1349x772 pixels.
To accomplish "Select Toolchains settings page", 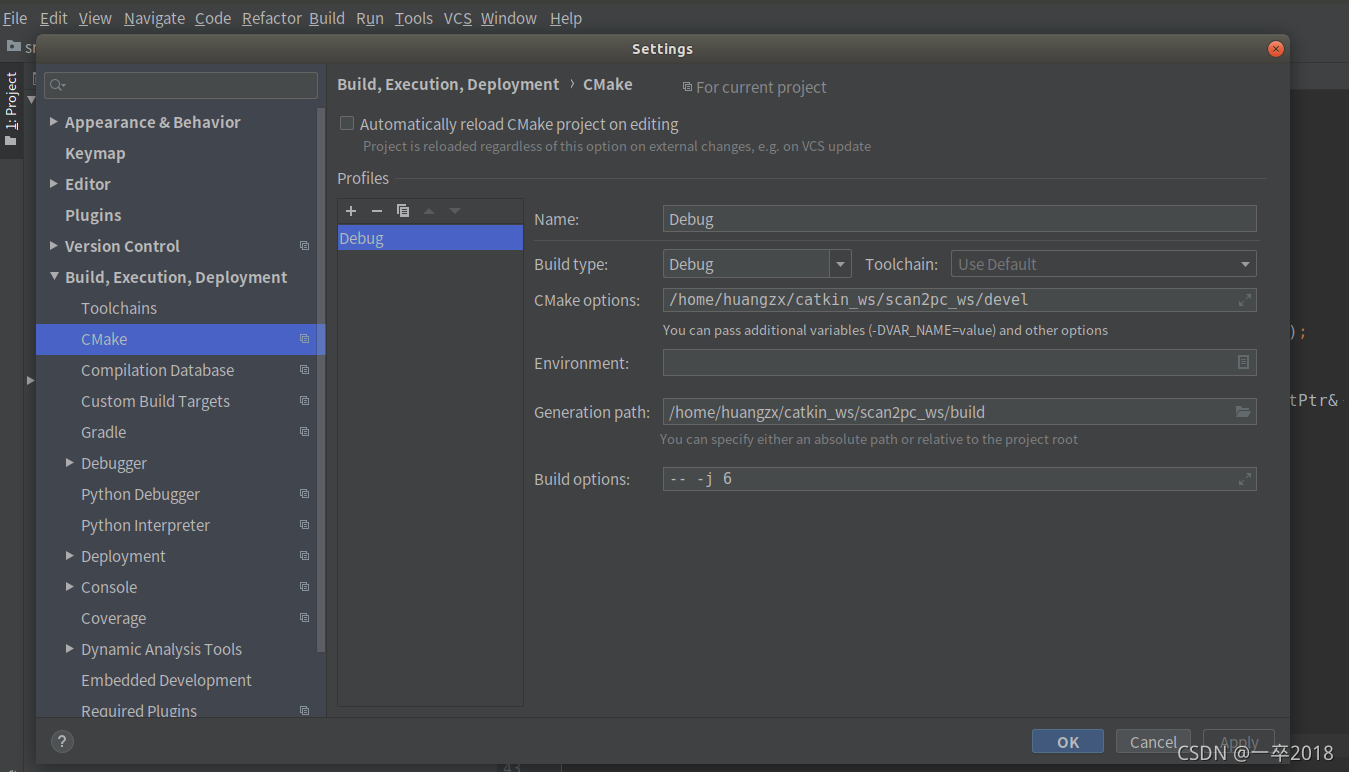I will coord(119,308).
